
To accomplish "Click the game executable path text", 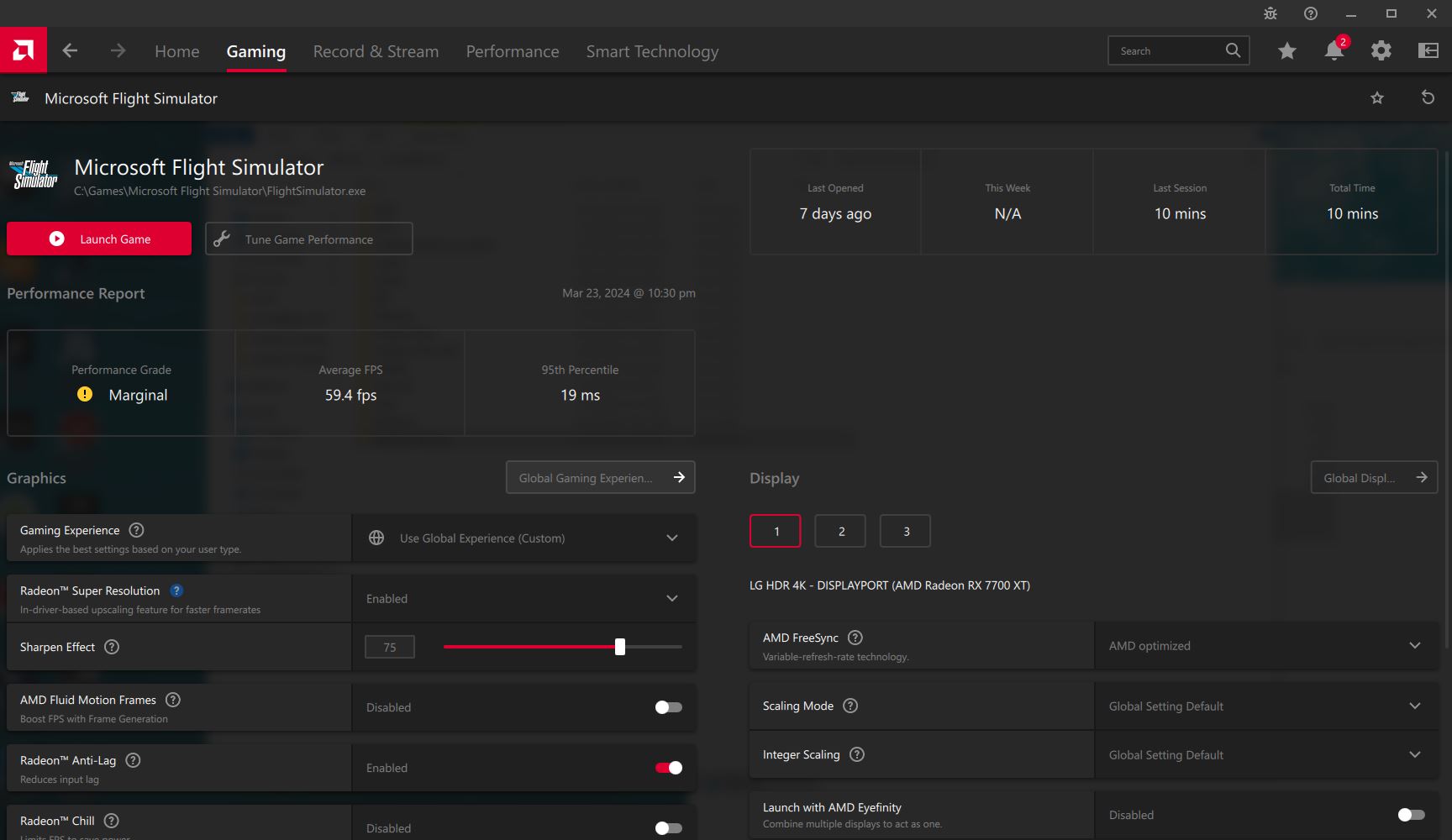I will pos(220,191).
